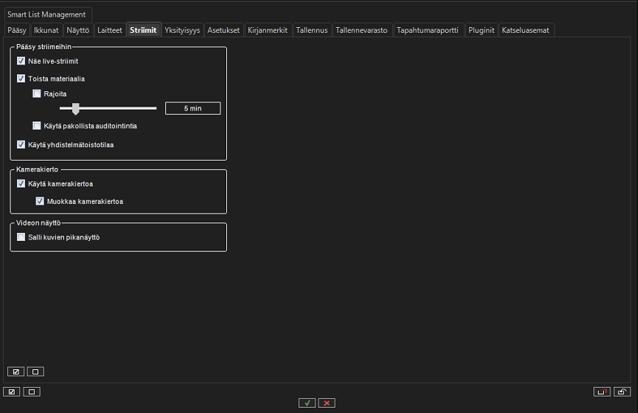Click the Videon näyttö group label

pyautogui.click(x=38, y=223)
